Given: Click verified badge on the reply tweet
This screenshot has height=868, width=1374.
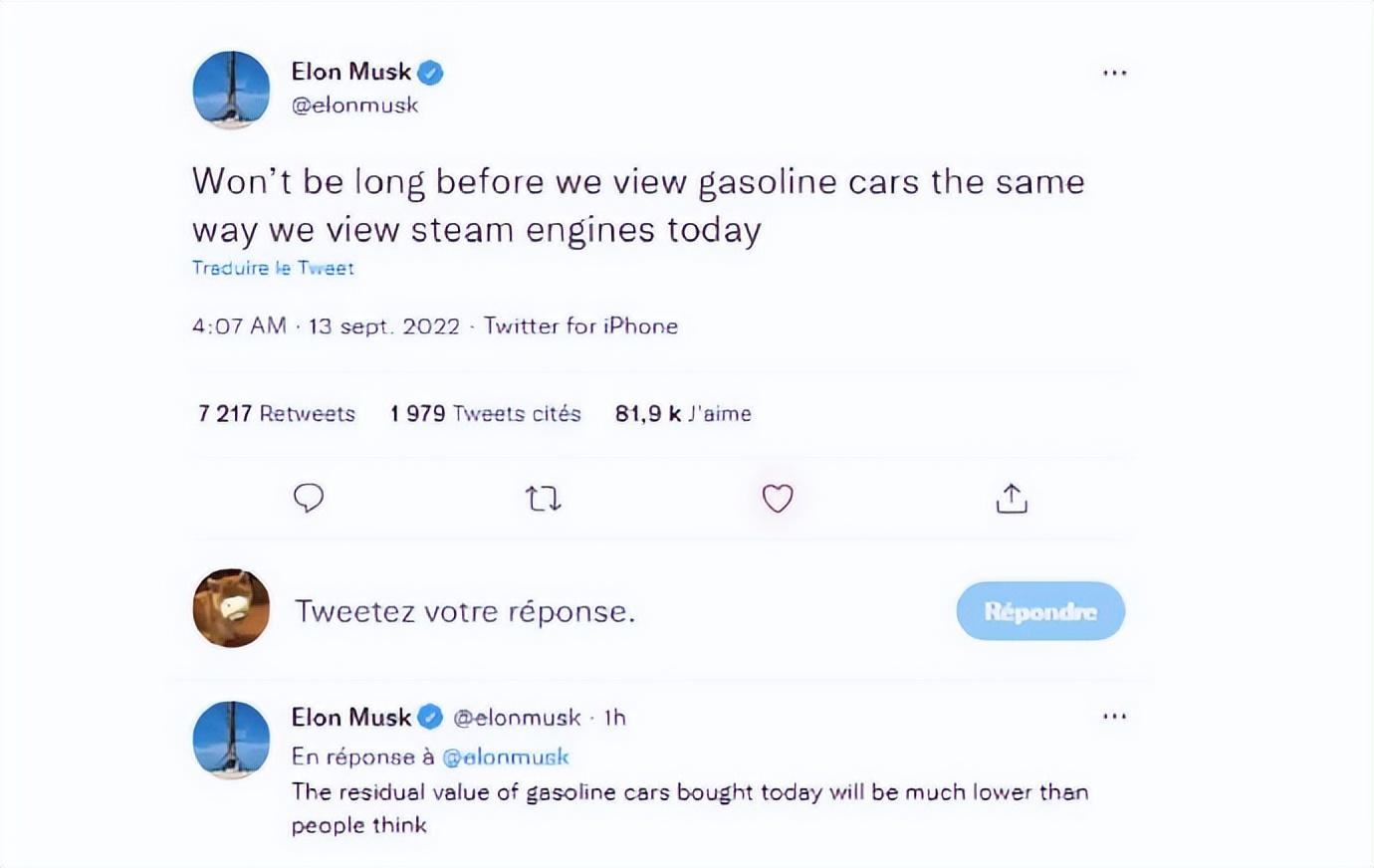Looking at the screenshot, I should tap(430, 717).
